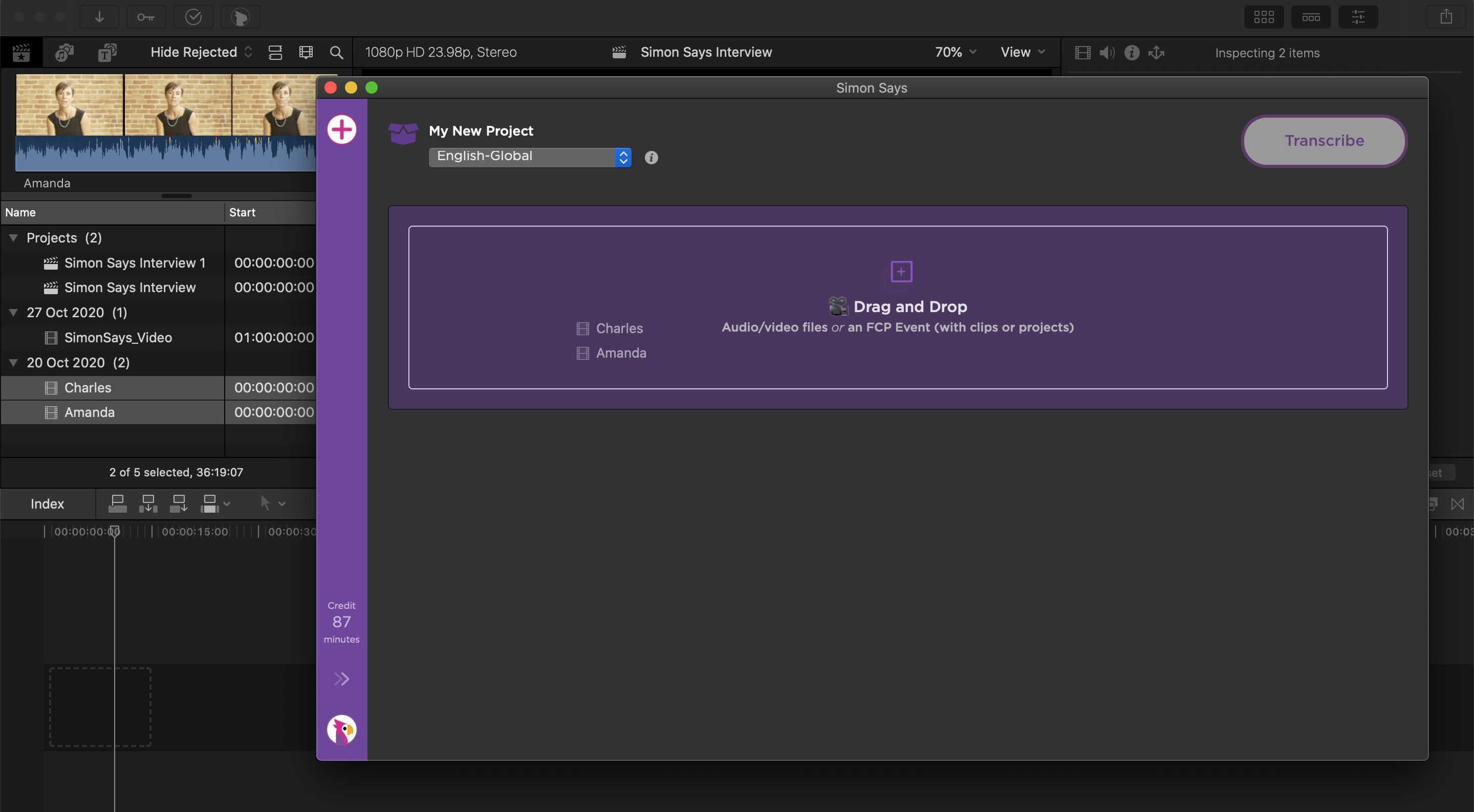1474x812 pixels.
Task: Click the pink plus new project icon
Action: (341, 130)
